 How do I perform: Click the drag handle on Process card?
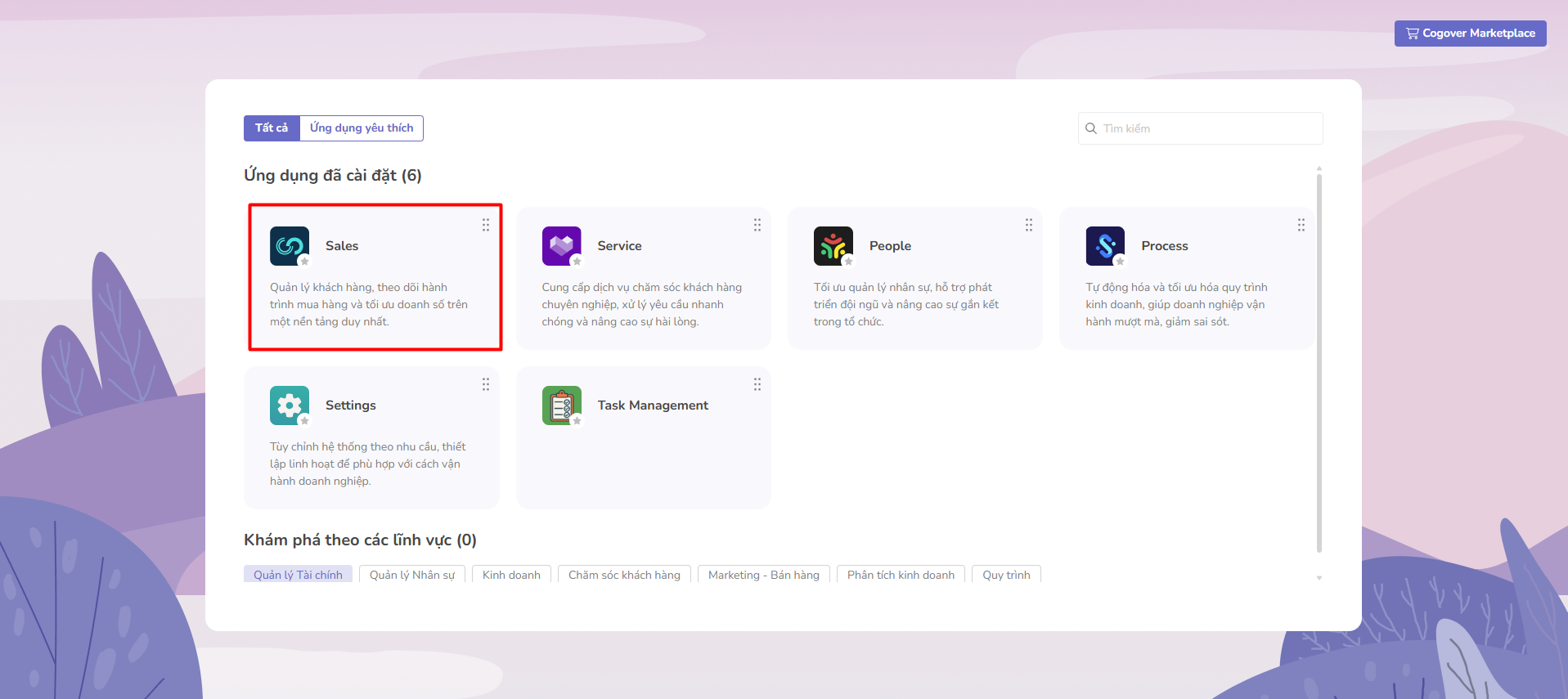(1301, 225)
